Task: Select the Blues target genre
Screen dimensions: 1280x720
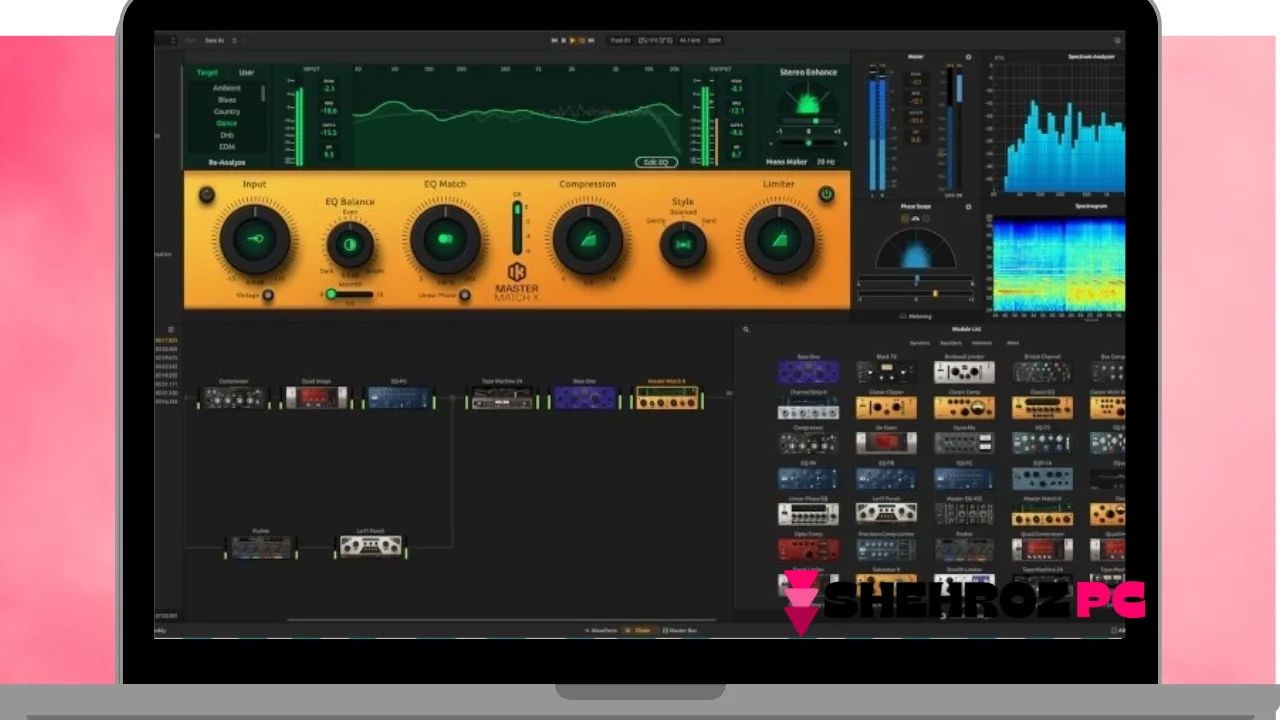Action: tap(227, 100)
